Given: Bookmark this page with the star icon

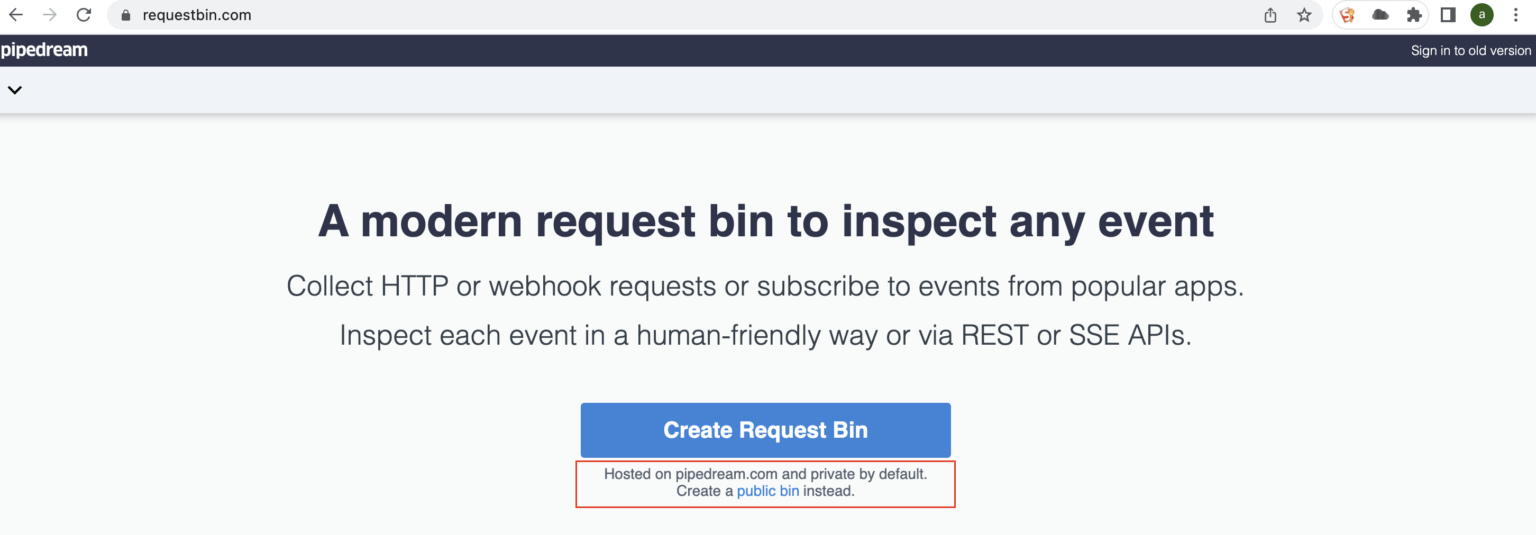Looking at the screenshot, I should (x=1304, y=15).
